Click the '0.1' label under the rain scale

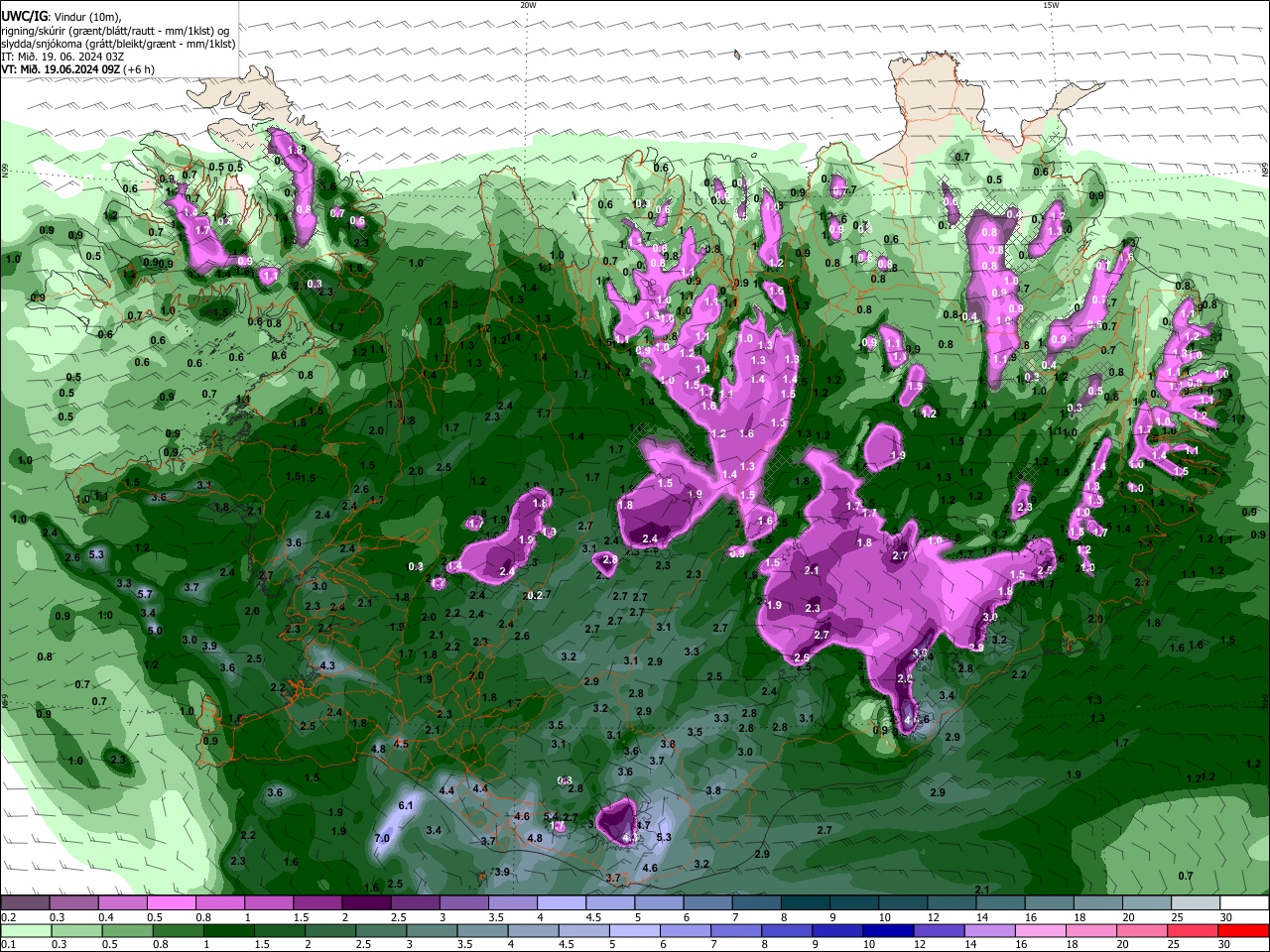8,945
